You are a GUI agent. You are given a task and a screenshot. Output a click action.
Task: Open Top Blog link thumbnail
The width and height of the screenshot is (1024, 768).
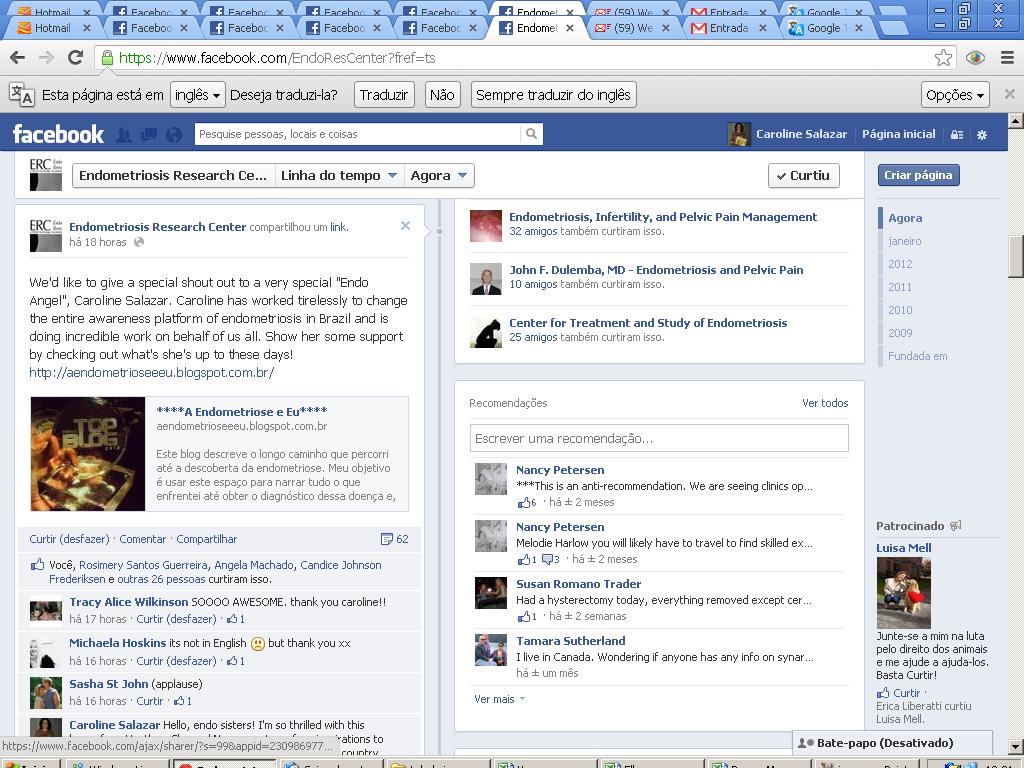(88, 454)
